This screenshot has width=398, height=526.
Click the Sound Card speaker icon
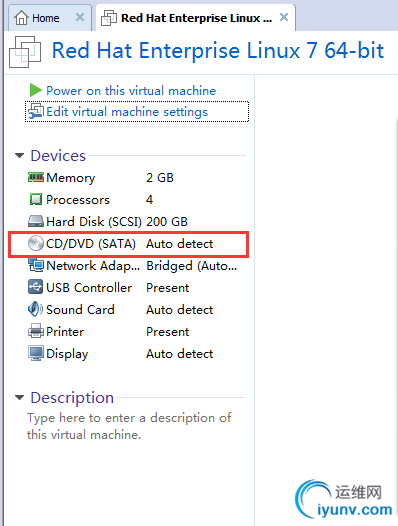pos(35,309)
